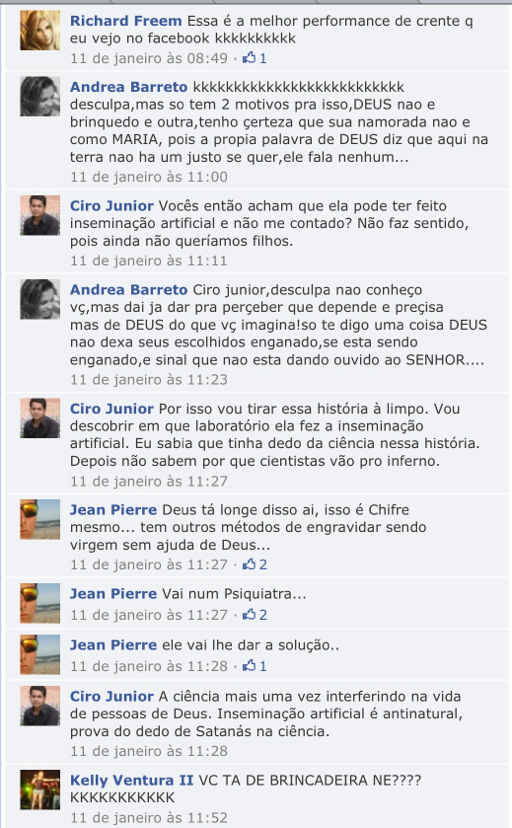Open Richard Freem's profile name link
Viewport: 512px width, 828px height.
click(126, 21)
